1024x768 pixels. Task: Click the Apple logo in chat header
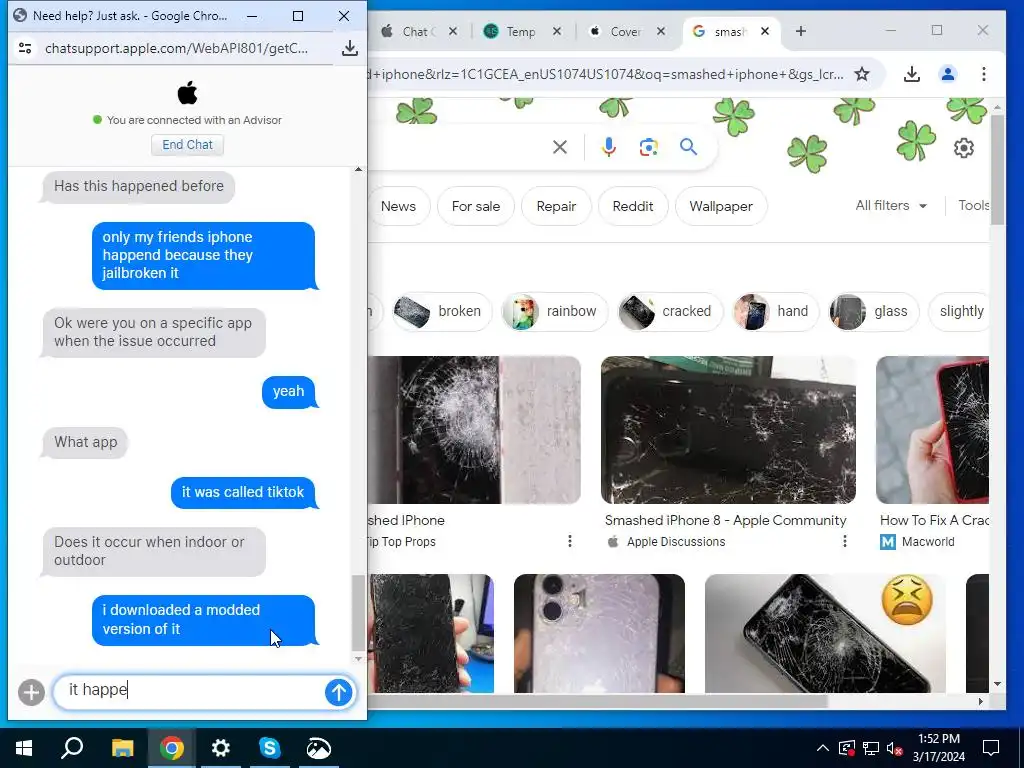[187, 93]
